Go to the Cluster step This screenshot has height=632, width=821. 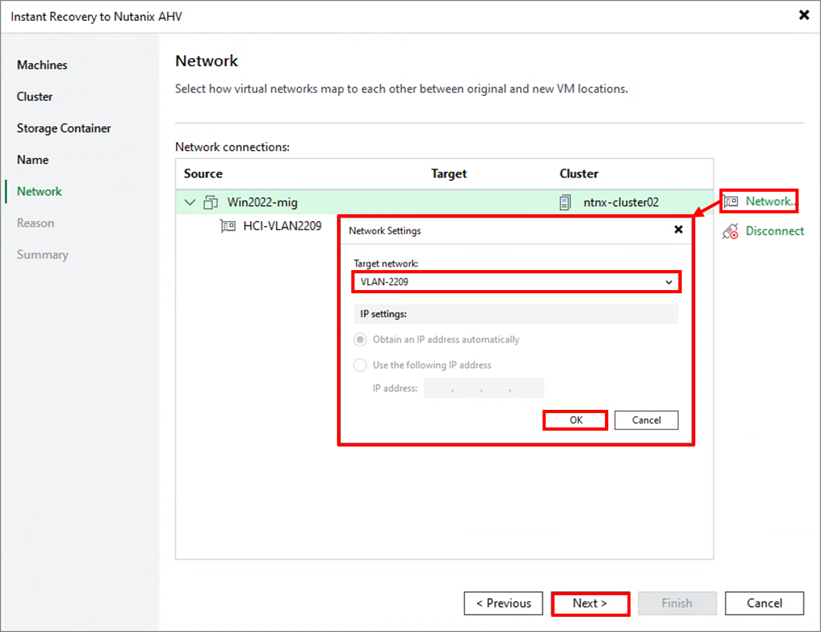point(35,97)
